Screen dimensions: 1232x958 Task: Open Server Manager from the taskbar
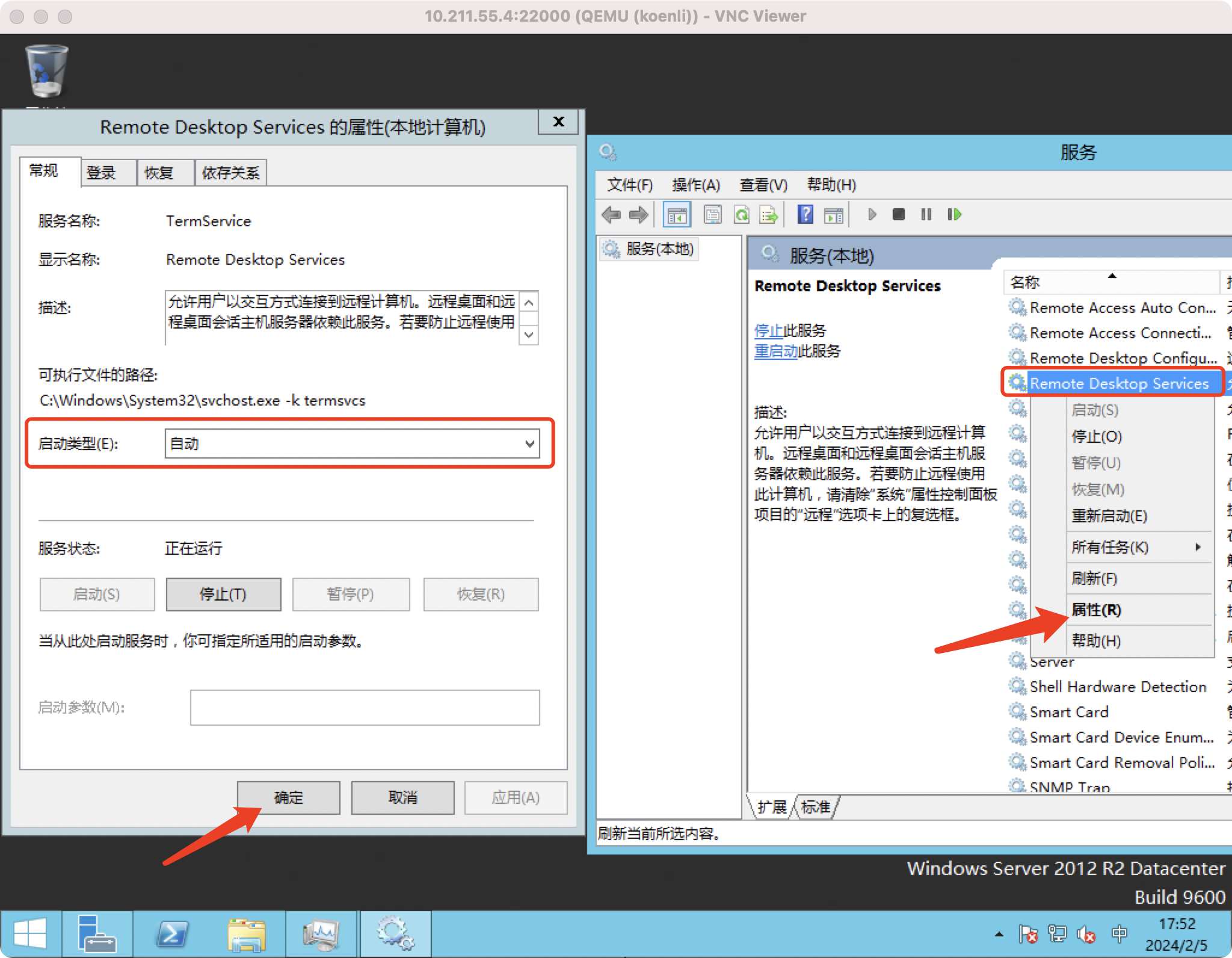96,933
